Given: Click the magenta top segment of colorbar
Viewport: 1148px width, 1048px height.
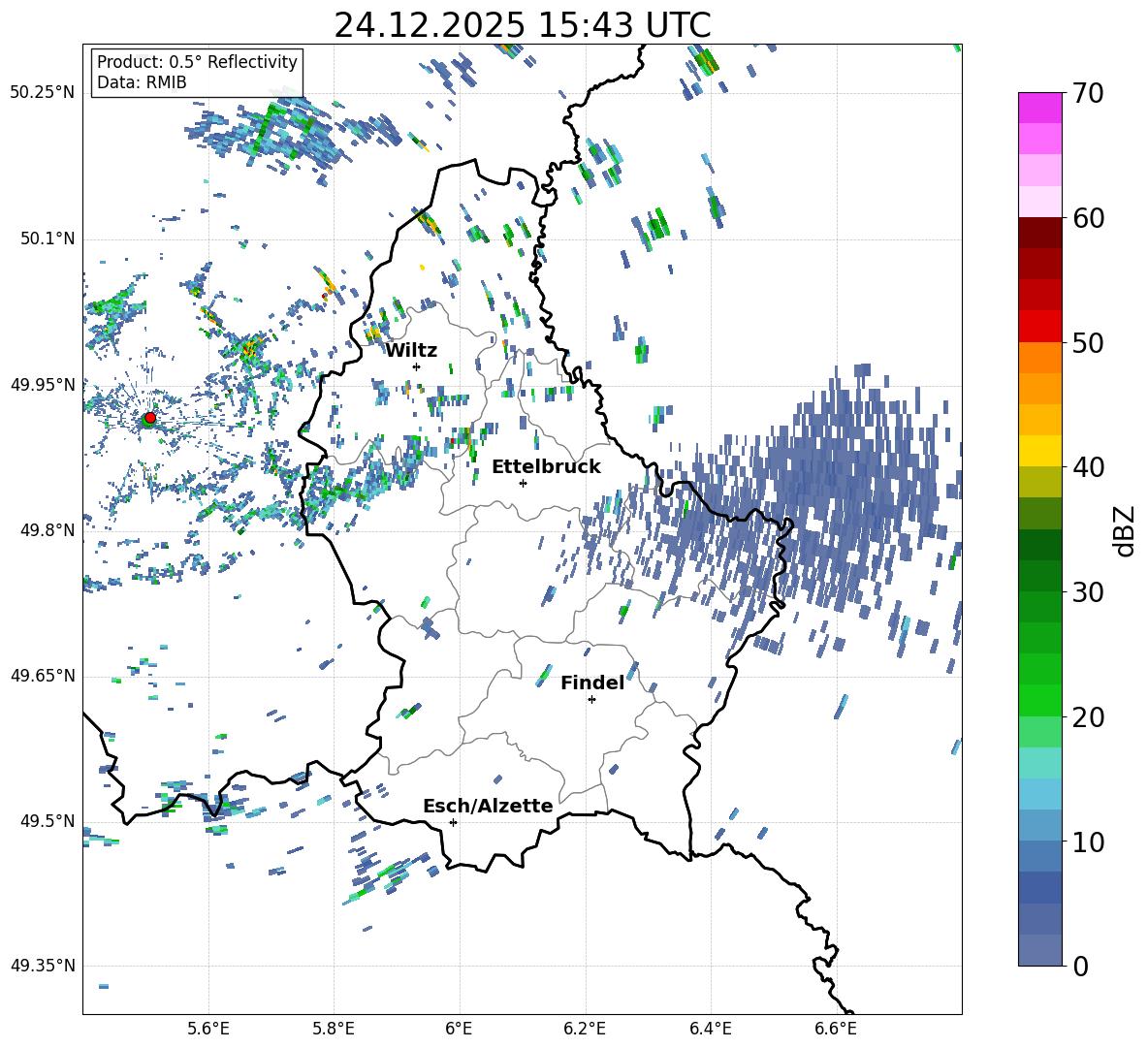Looking at the screenshot, I should point(1039,108).
